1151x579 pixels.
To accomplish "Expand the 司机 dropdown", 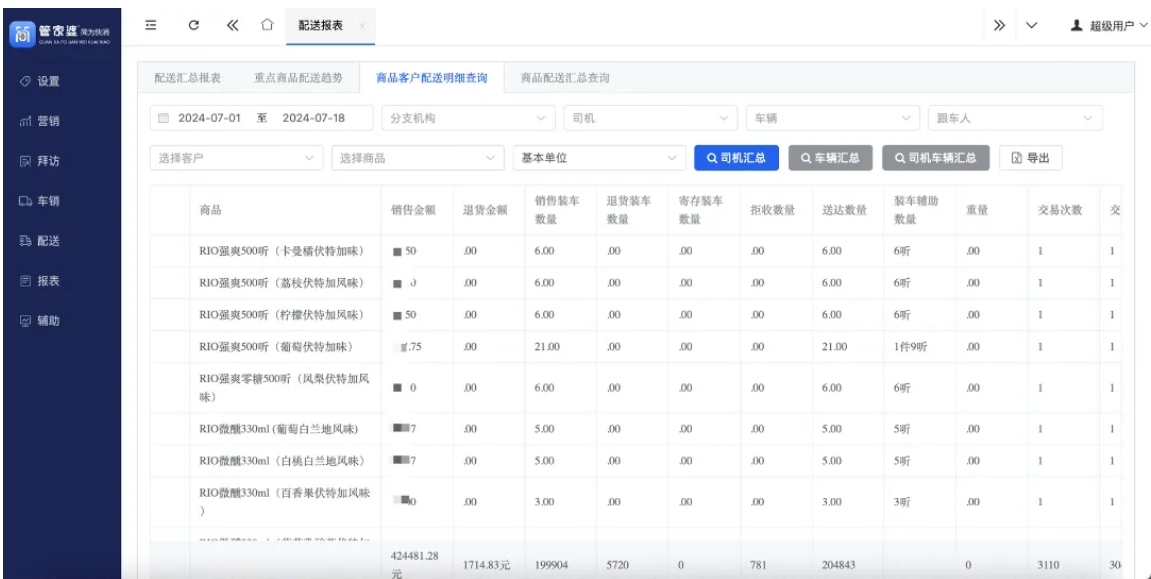I will pos(649,118).
